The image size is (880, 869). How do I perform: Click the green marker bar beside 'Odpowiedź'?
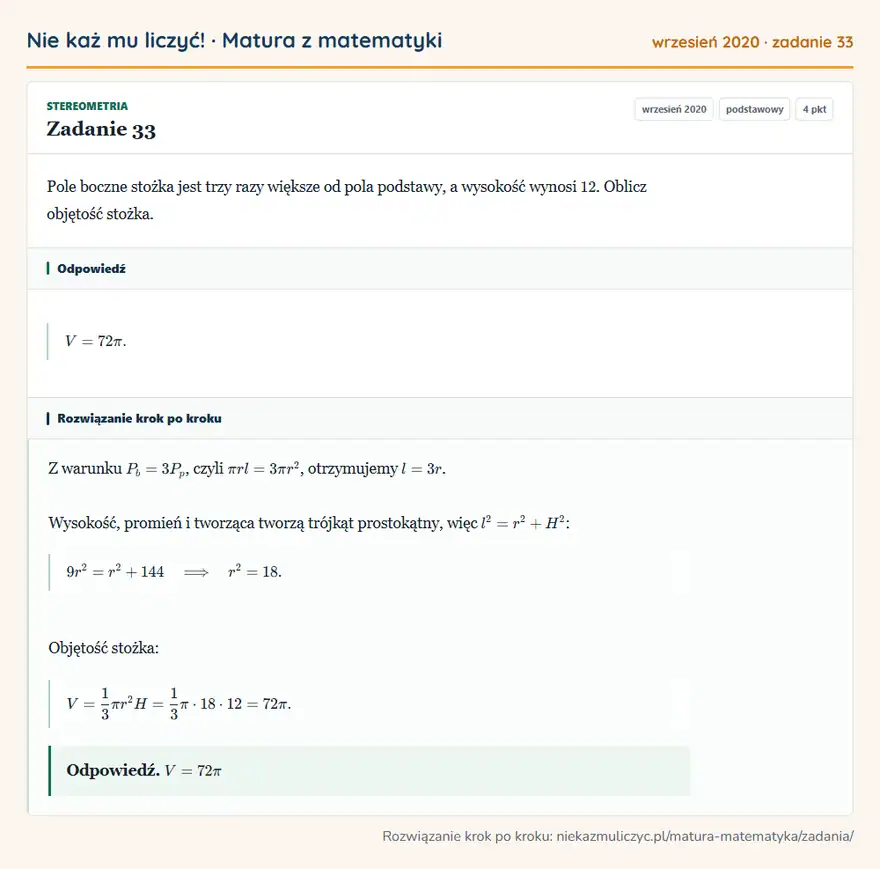[48, 268]
